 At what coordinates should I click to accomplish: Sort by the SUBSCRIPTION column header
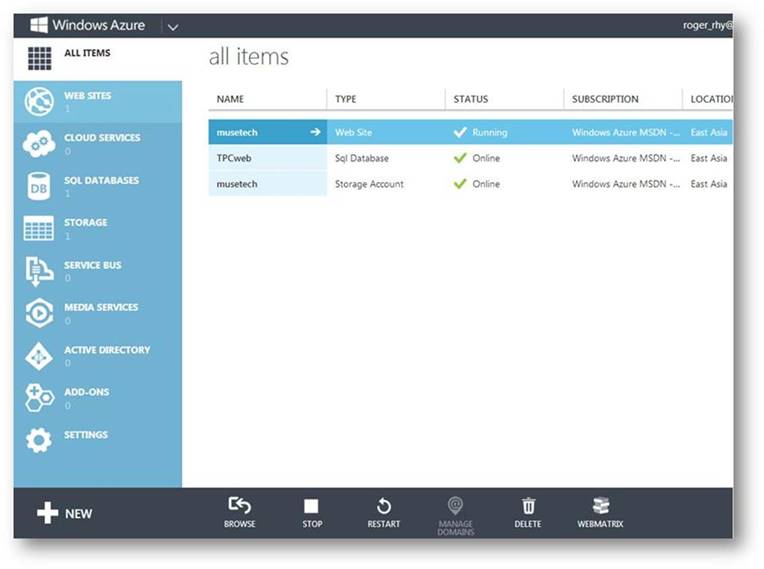605,99
